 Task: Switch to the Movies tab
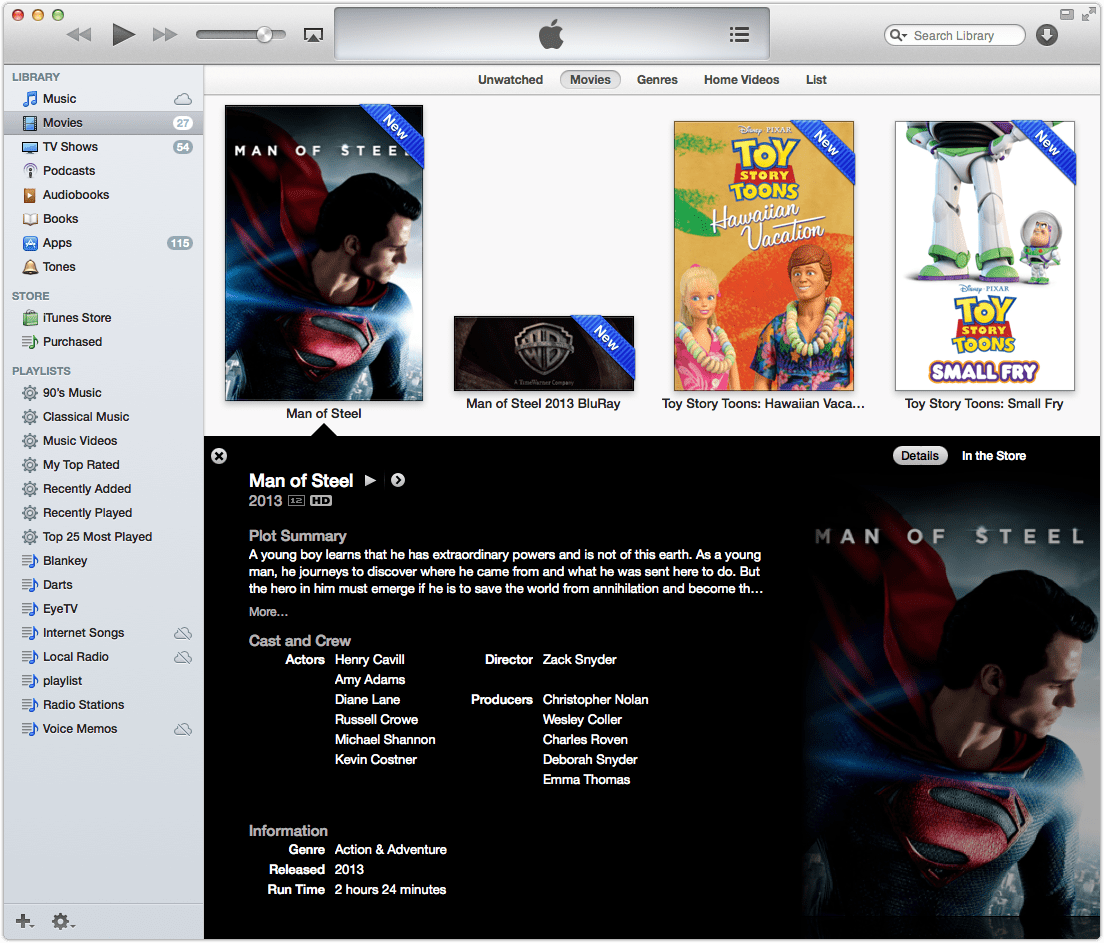pyautogui.click(x=590, y=80)
